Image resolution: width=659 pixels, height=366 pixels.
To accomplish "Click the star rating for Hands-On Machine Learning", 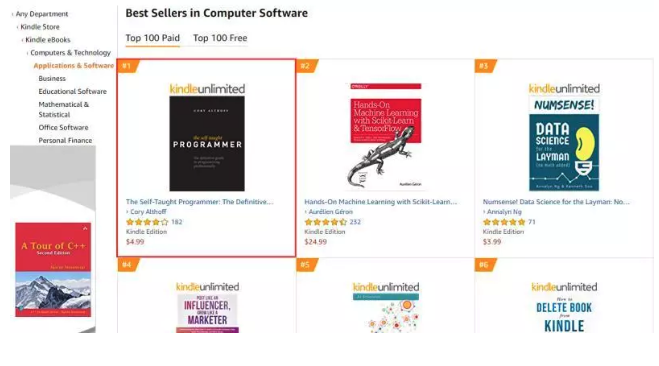I will point(325,222).
